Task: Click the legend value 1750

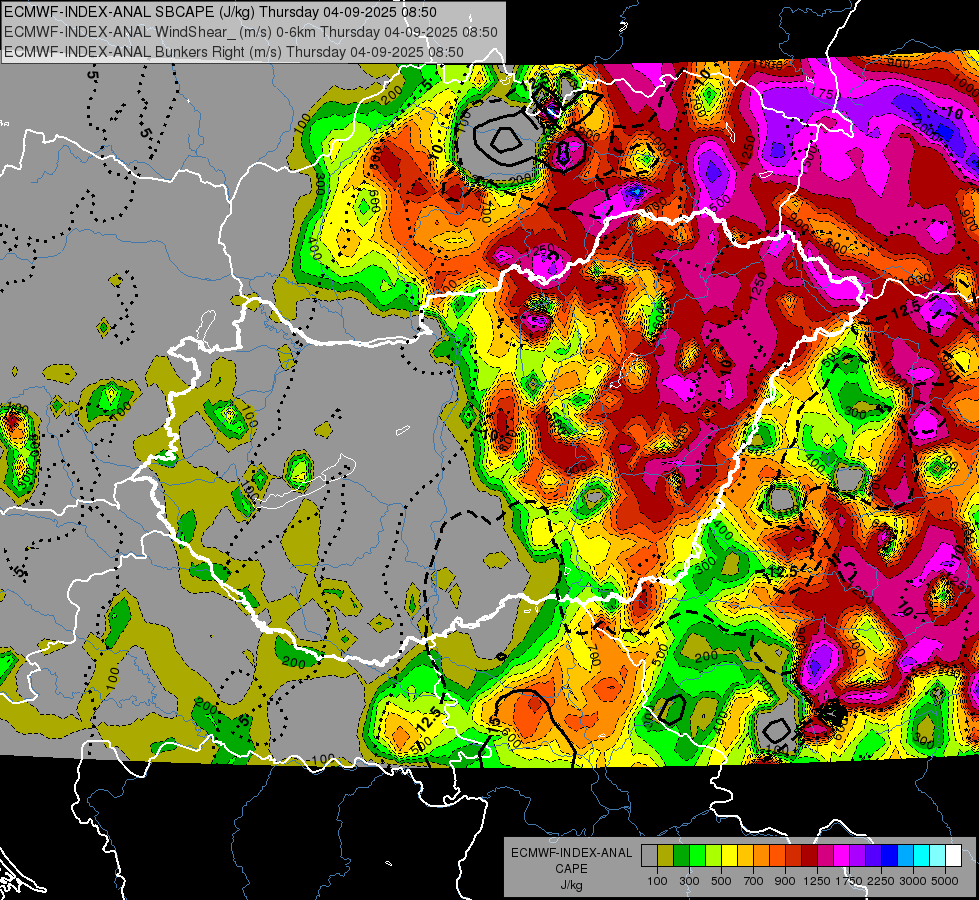Action: click(x=849, y=881)
